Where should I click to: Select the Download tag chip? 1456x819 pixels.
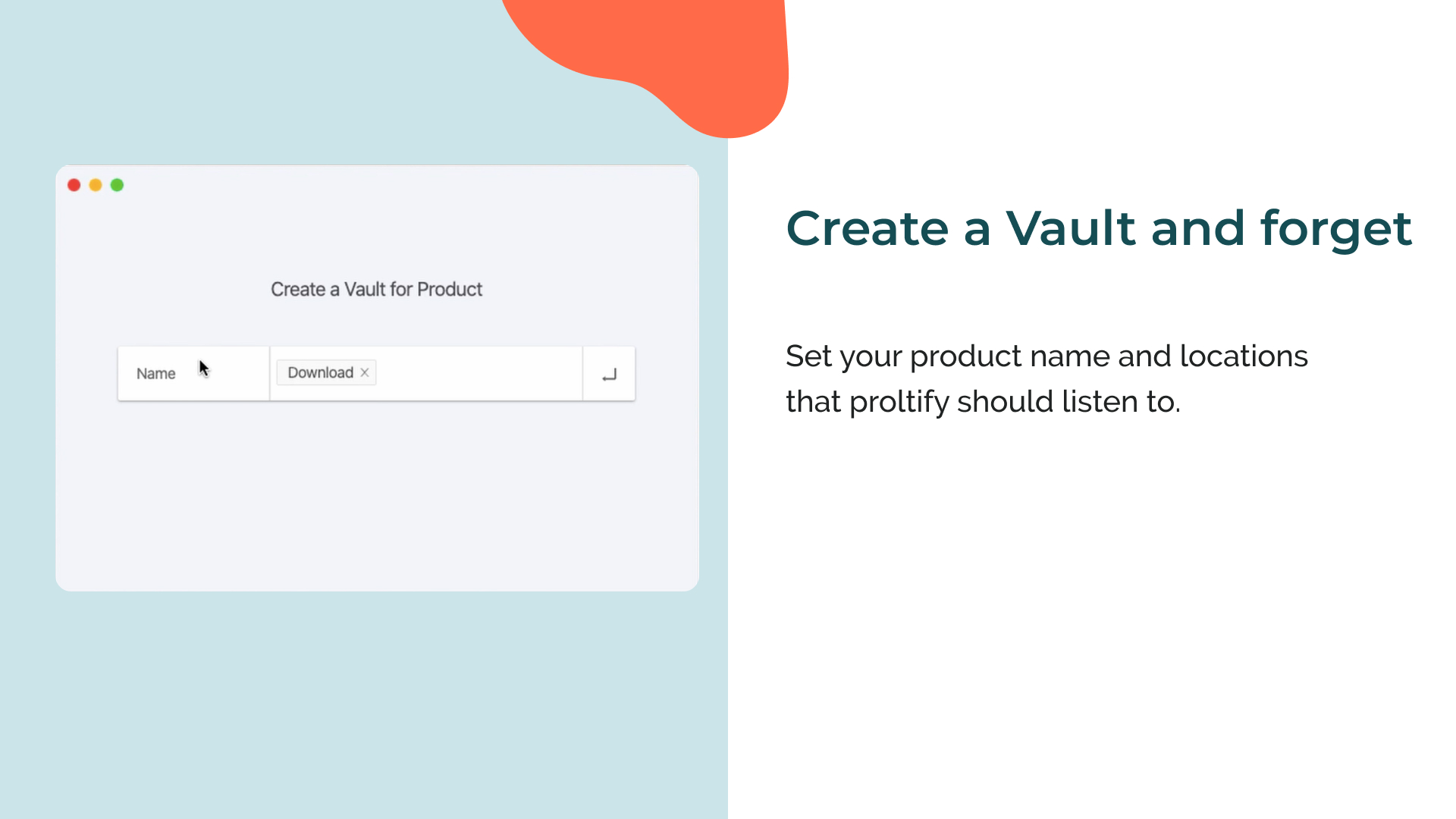(327, 372)
